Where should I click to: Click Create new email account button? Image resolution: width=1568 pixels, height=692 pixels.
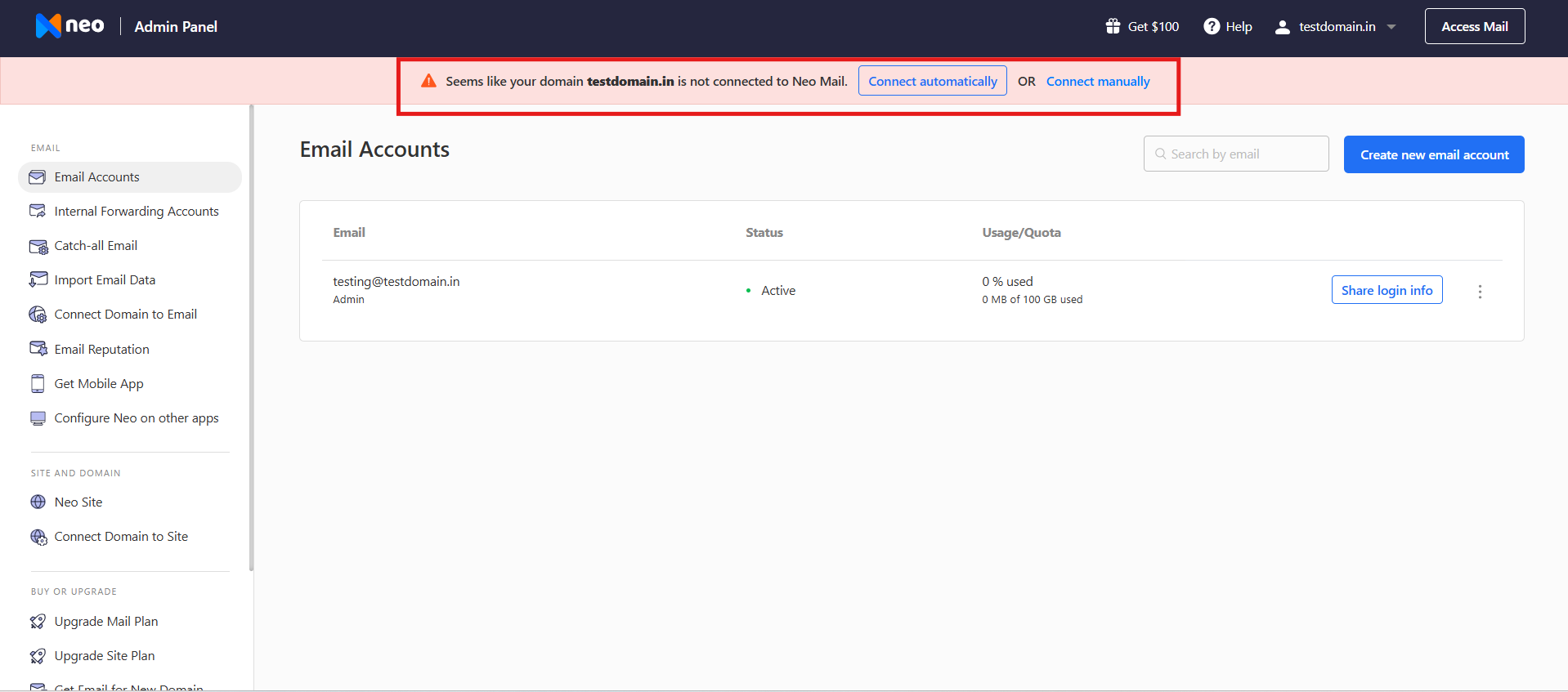pos(1434,154)
